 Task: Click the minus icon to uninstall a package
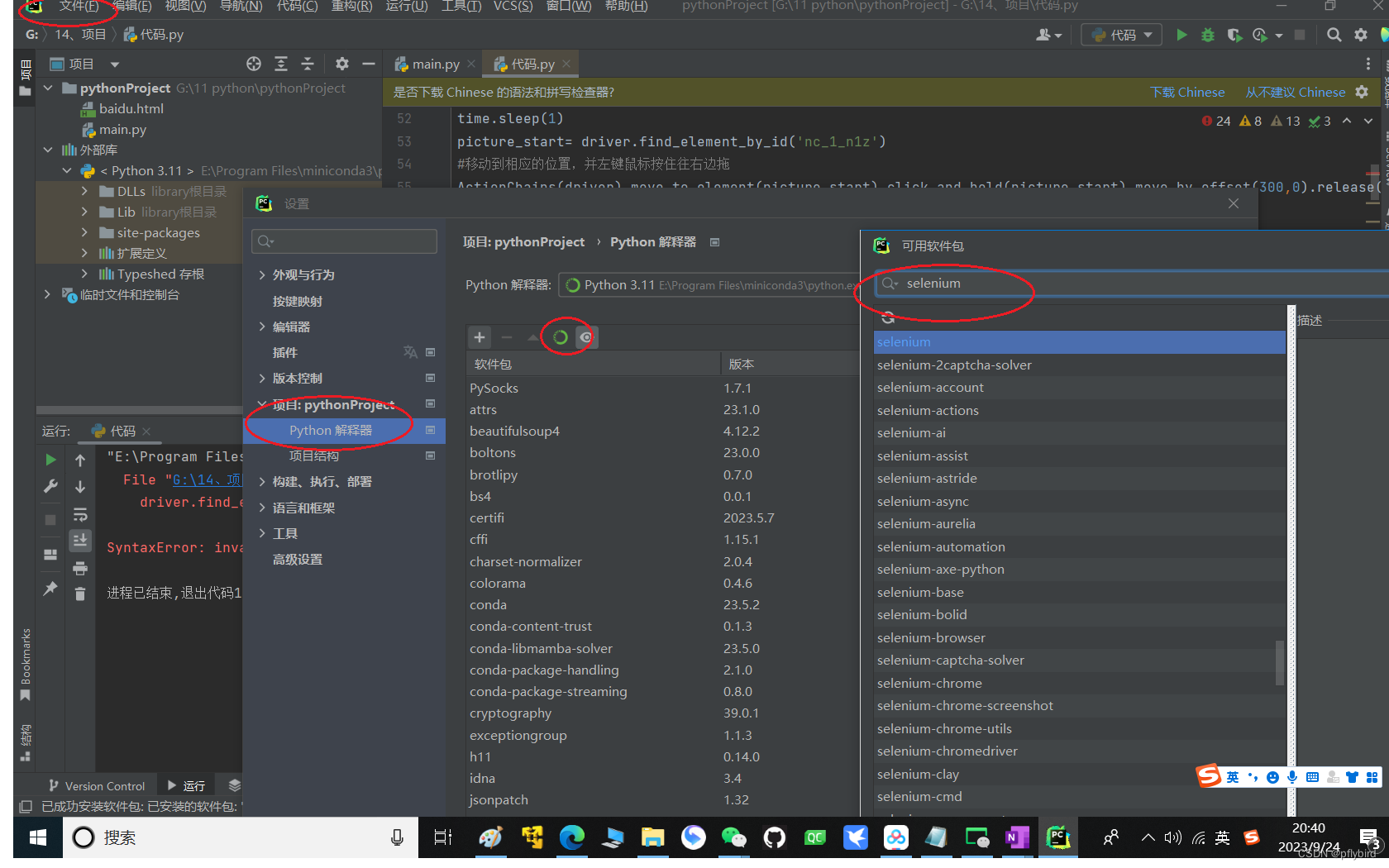[507, 337]
